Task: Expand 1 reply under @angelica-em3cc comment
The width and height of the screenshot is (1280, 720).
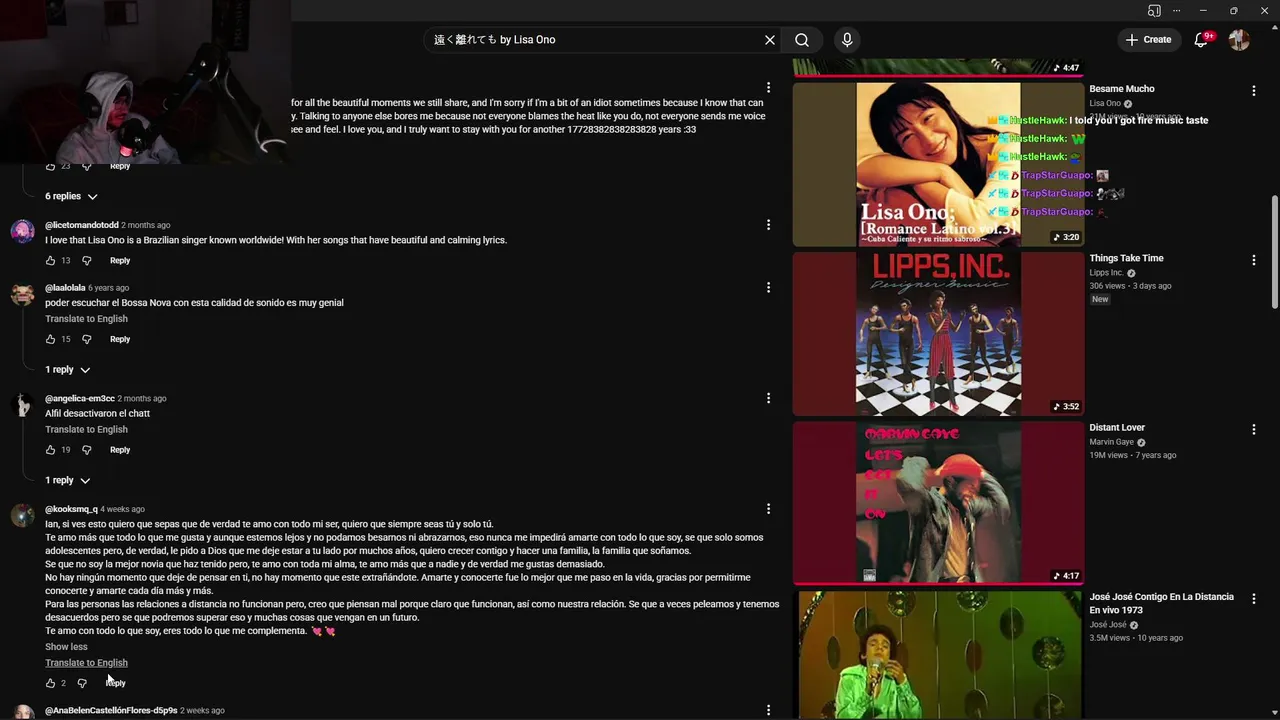Action: coord(68,480)
